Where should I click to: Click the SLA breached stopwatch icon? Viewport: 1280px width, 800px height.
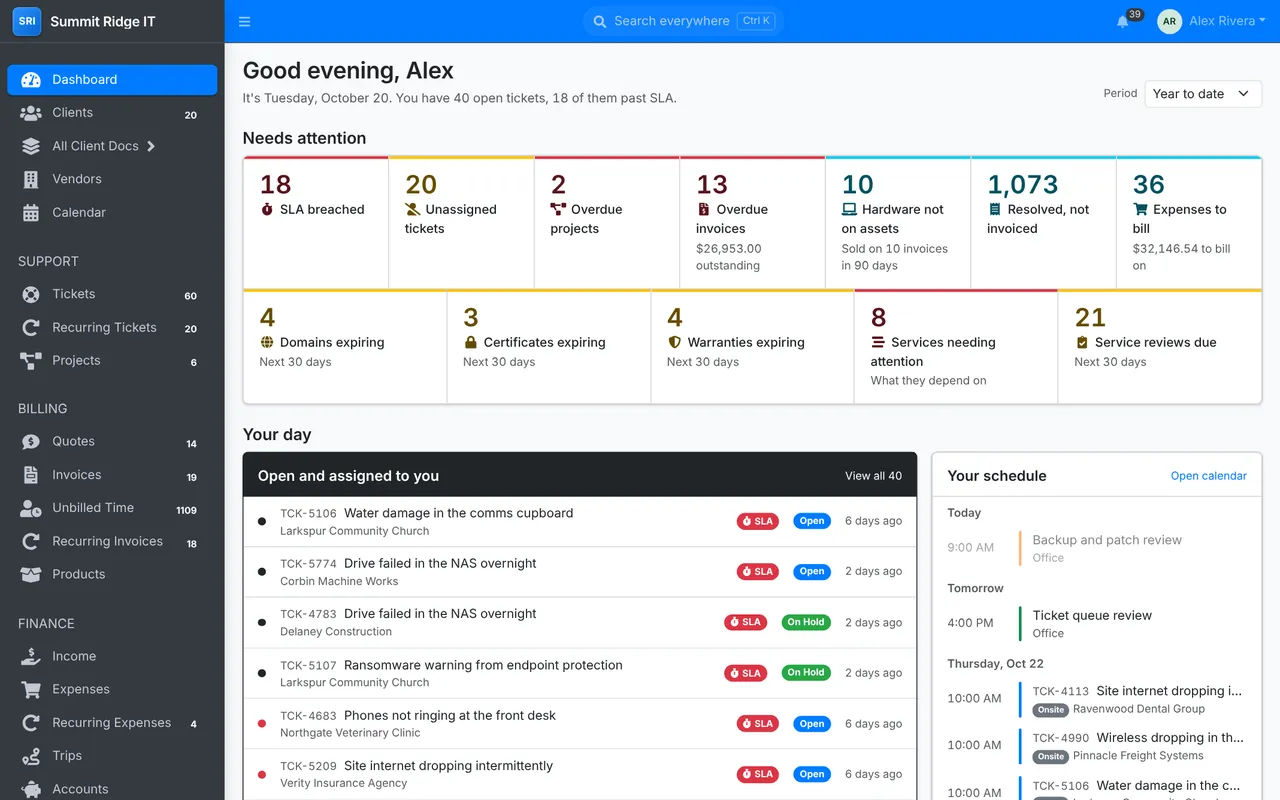coord(267,210)
